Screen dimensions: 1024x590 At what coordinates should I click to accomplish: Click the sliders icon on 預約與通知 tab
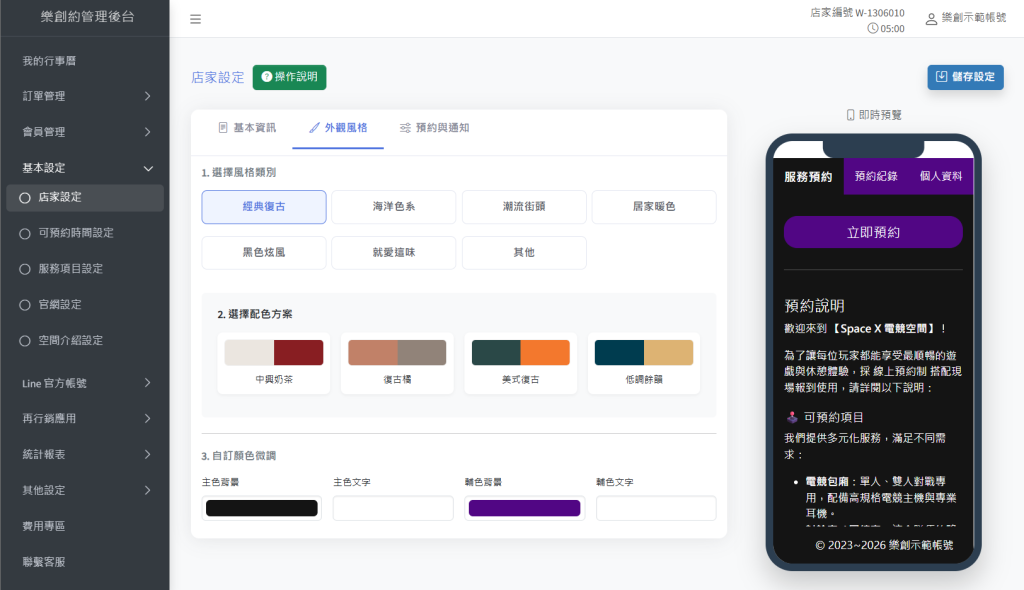[x=405, y=128]
